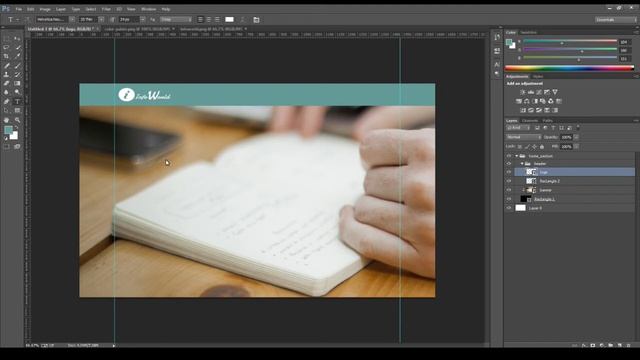The width and height of the screenshot is (640, 360).
Task: Select the Shape tool in toolbox
Action: point(18,111)
